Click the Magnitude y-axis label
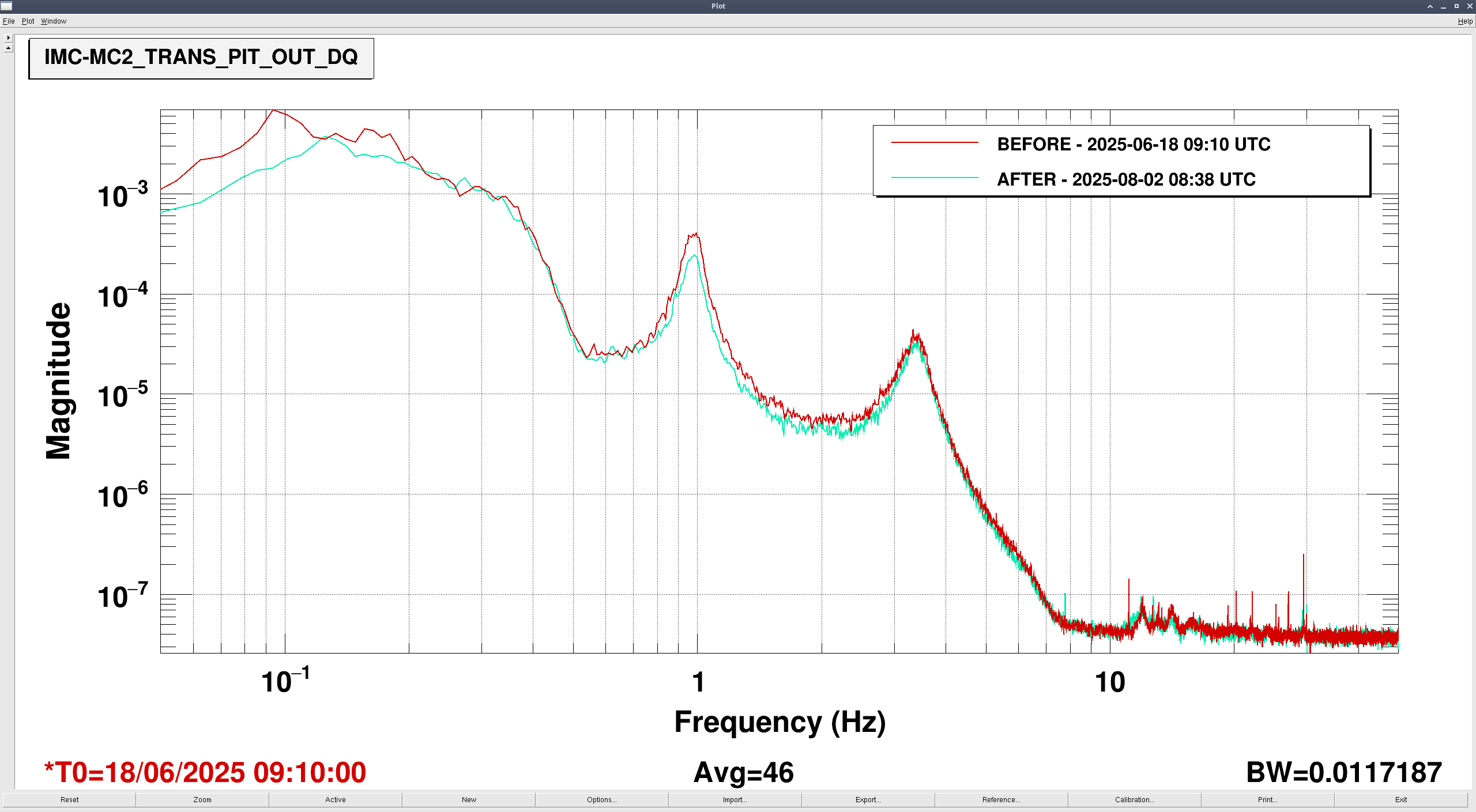Image resolution: width=1476 pixels, height=812 pixels. 58,380
